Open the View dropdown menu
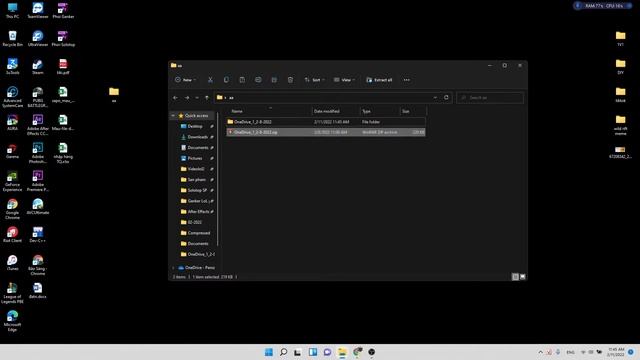The height and width of the screenshot is (360, 640). click(344, 80)
